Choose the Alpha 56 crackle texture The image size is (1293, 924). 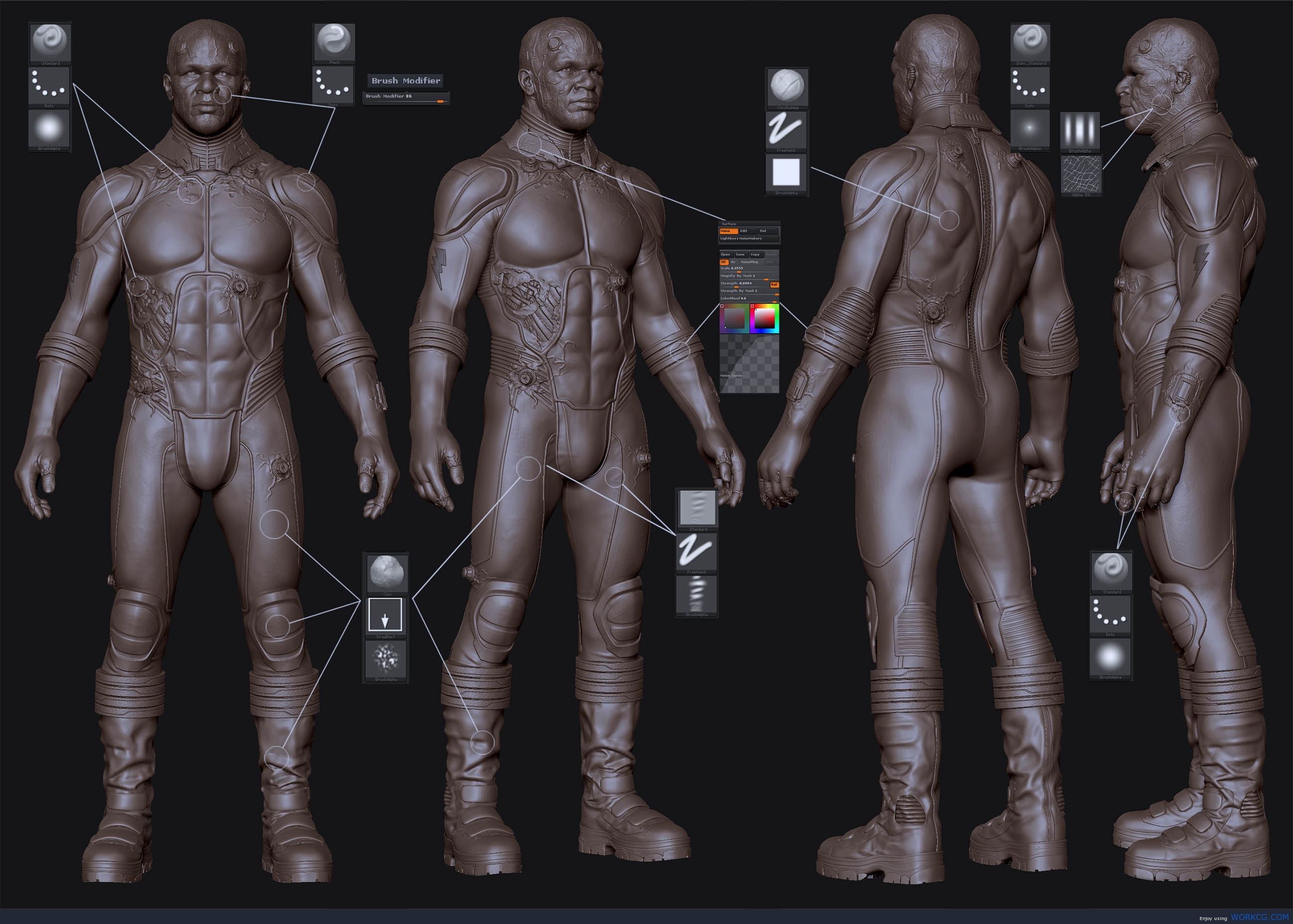1081,176
